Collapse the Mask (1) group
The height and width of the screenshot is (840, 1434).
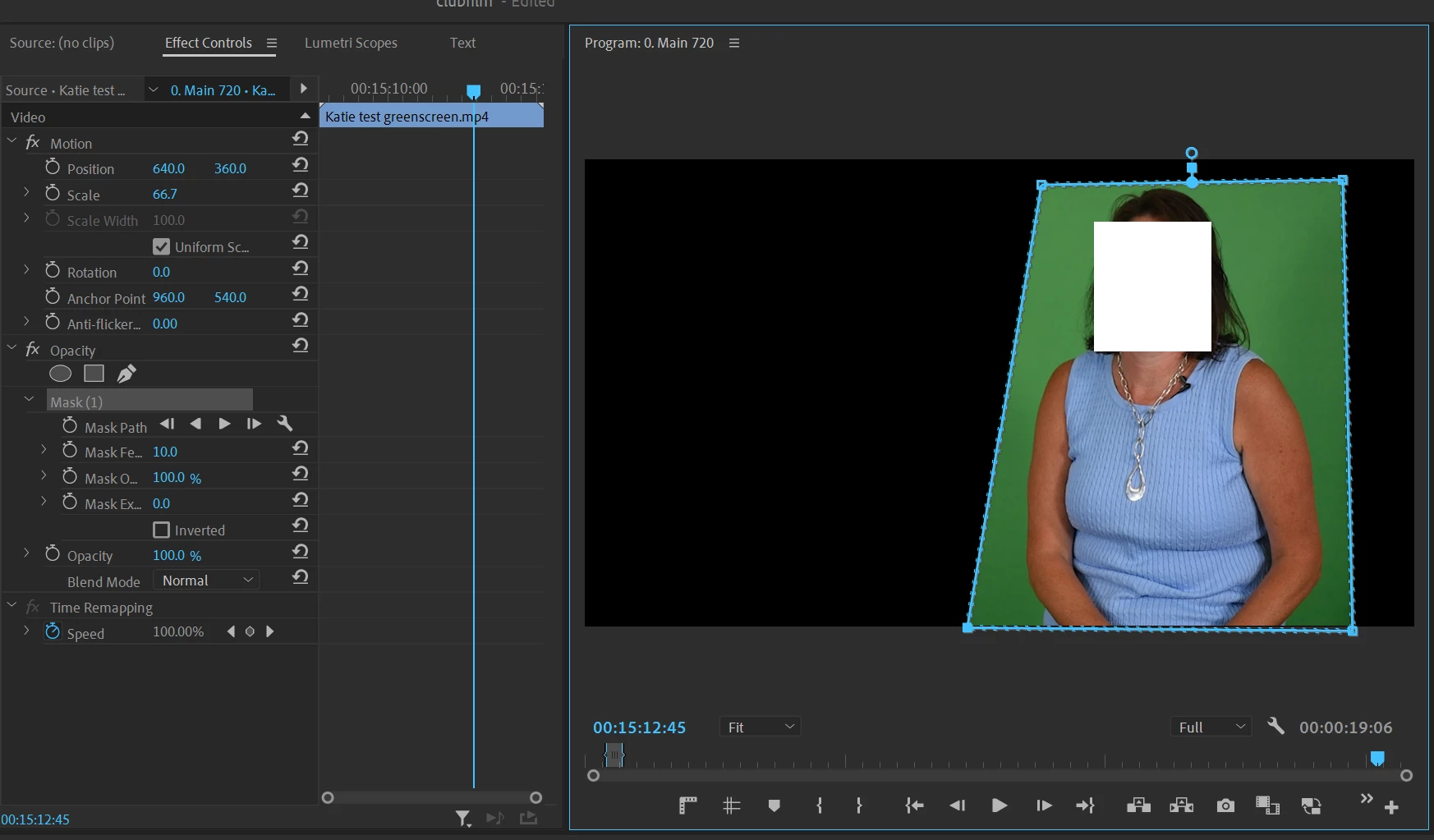click(30, 400)
